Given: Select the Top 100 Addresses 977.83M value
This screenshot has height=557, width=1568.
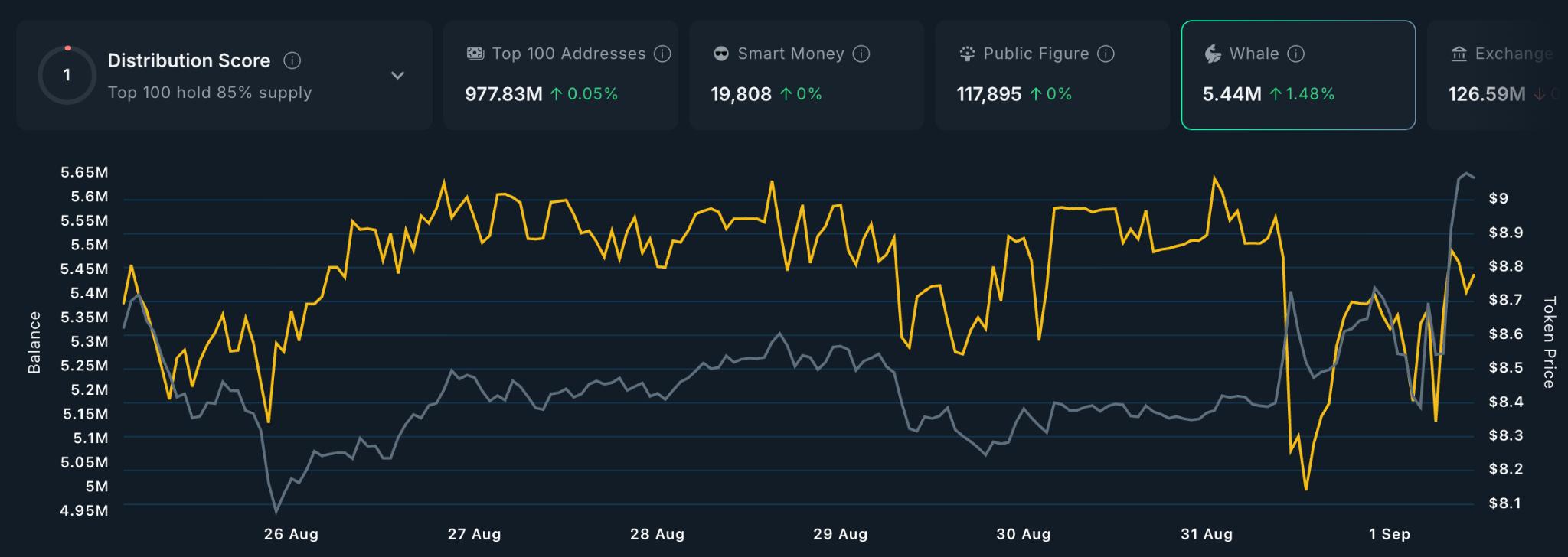Looking at the screenshot, I should 503,94.
